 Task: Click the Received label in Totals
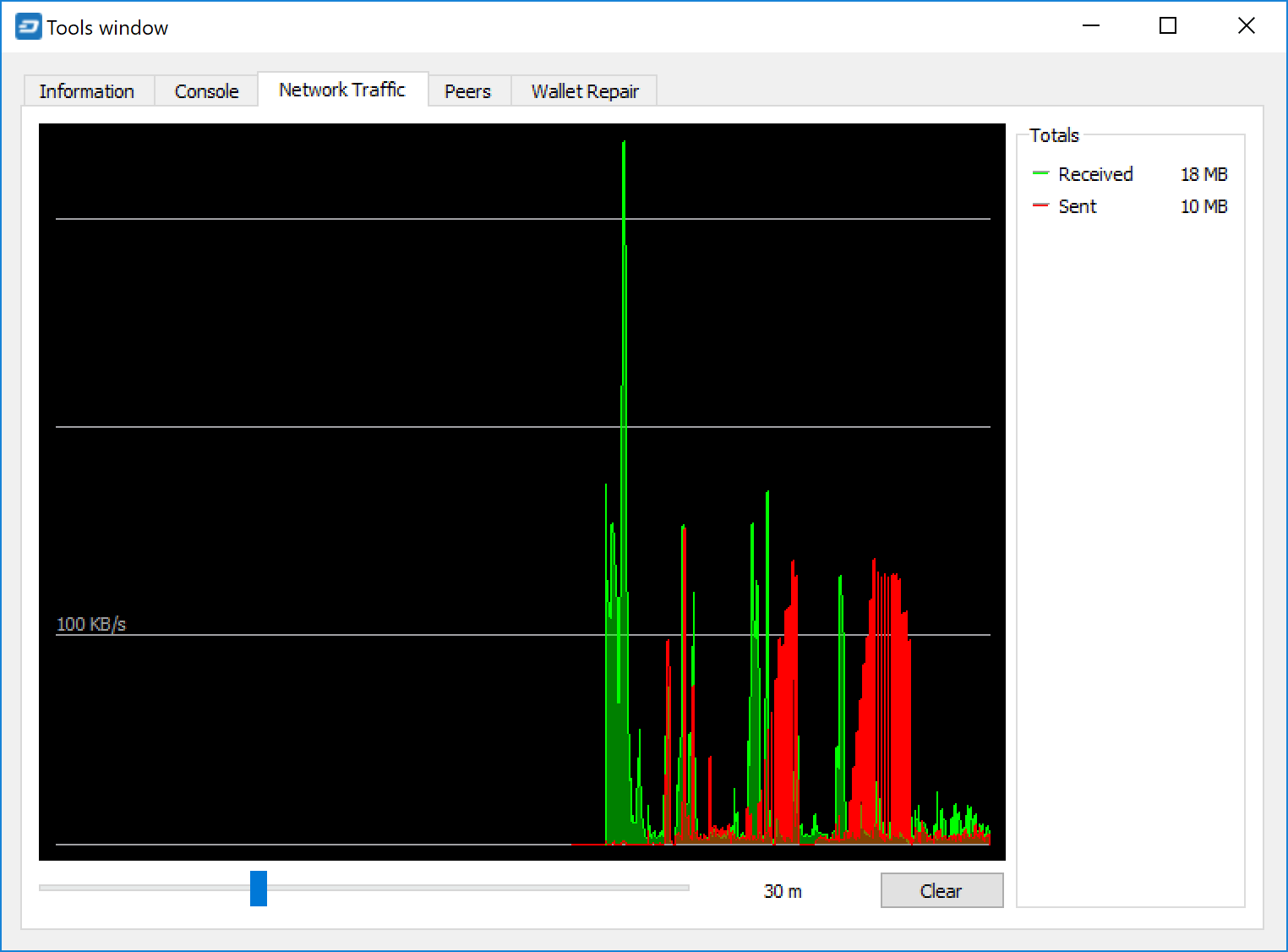(1095, 174)
